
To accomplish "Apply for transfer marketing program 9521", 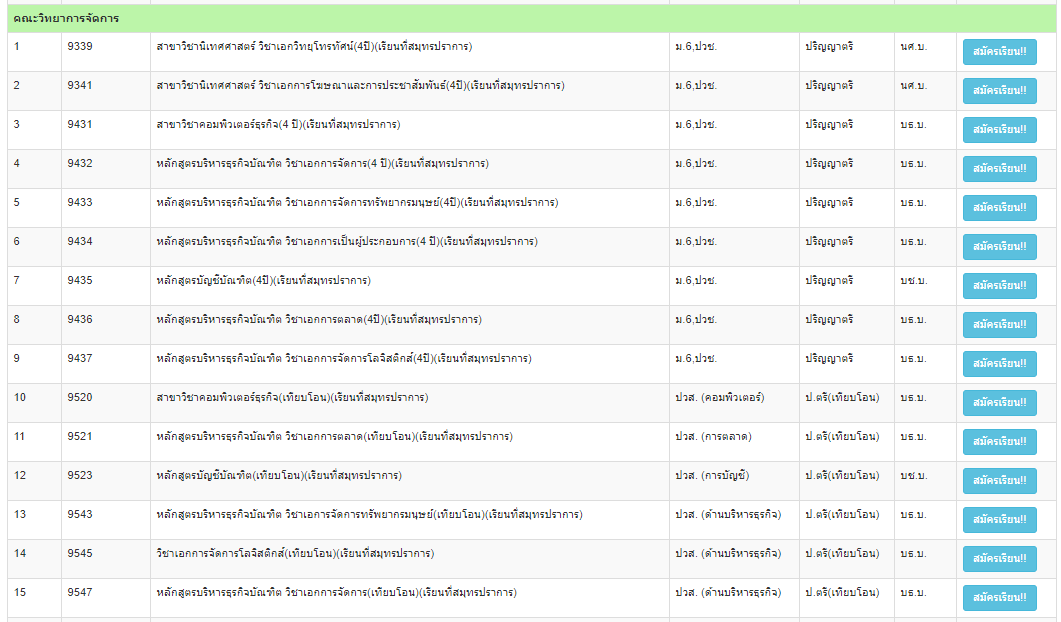I will [x=999, y=442].
